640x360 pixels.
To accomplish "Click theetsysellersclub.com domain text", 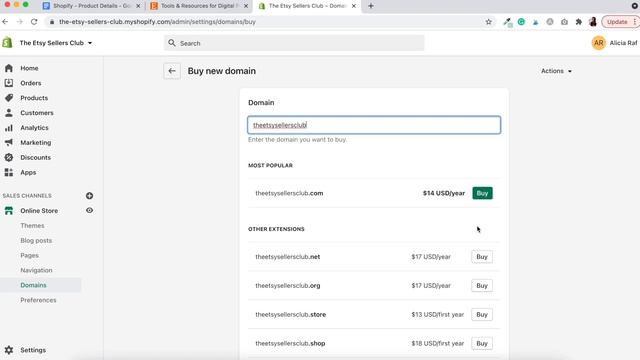I will pyautogui.click(x=289, y=193).
